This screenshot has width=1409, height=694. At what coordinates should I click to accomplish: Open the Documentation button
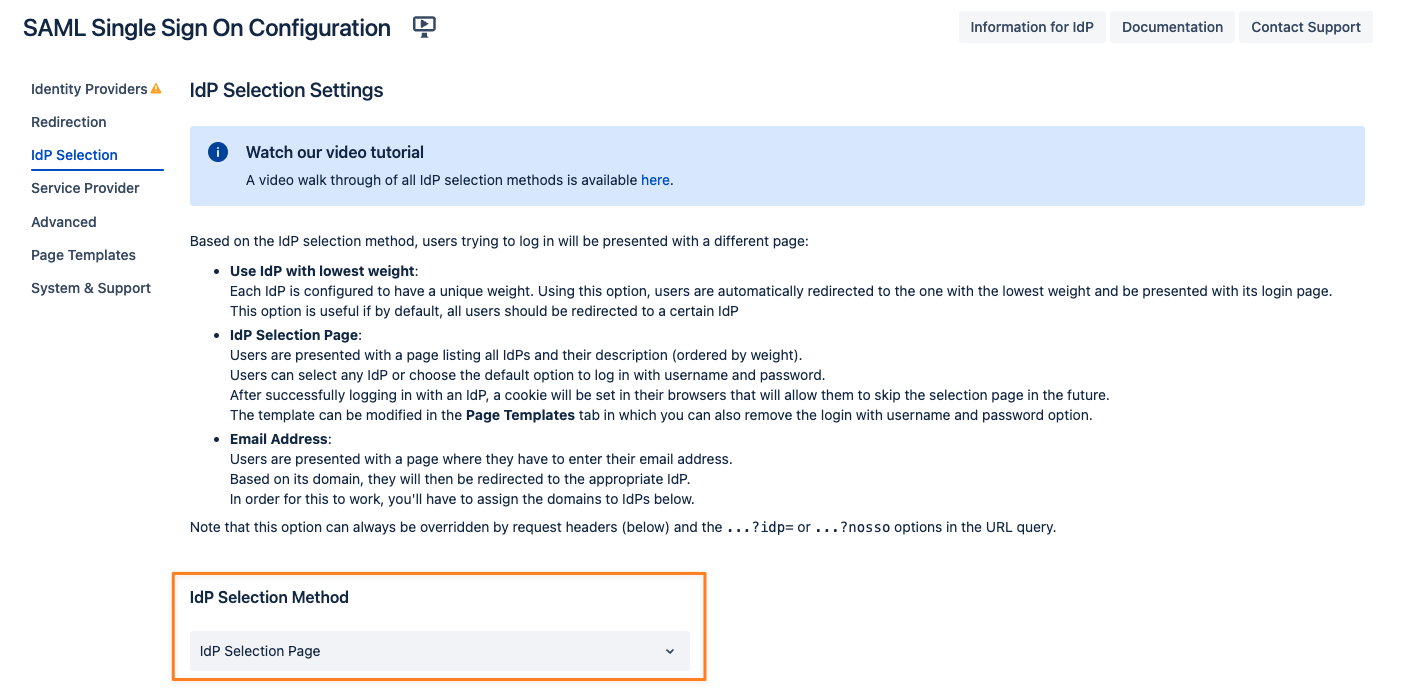point(1172,27)
